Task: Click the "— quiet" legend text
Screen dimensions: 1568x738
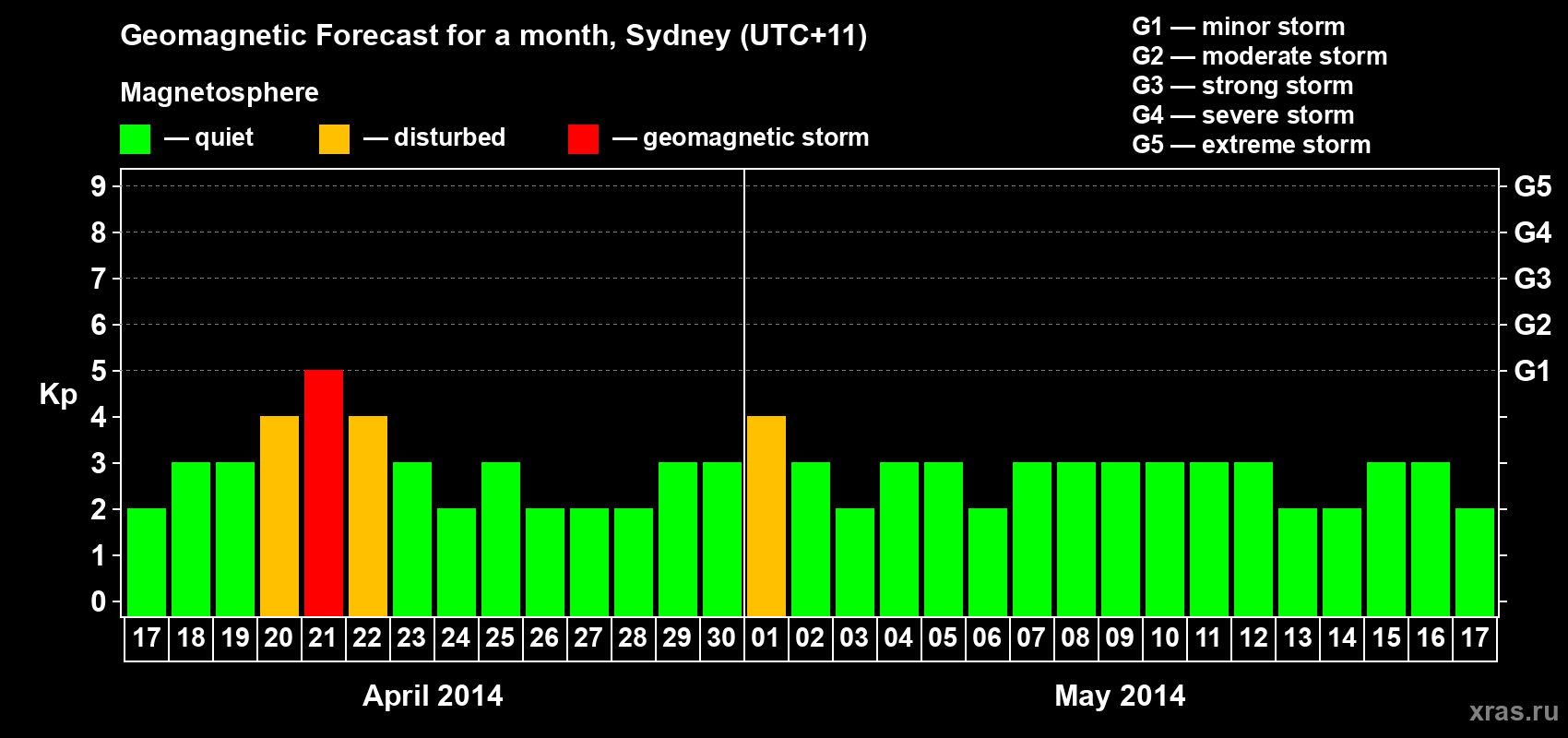Action: (208, 138)
